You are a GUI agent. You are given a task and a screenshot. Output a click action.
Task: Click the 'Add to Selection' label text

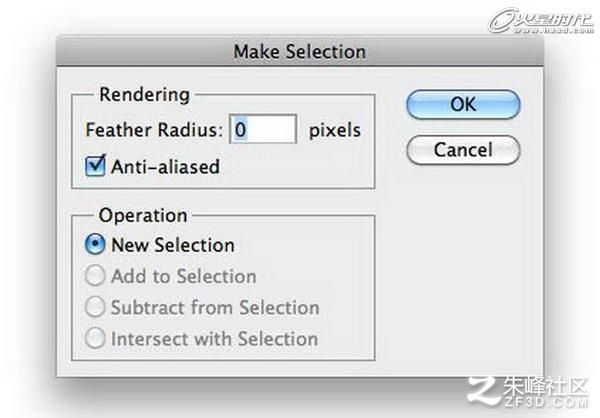[x=184, y=276]
